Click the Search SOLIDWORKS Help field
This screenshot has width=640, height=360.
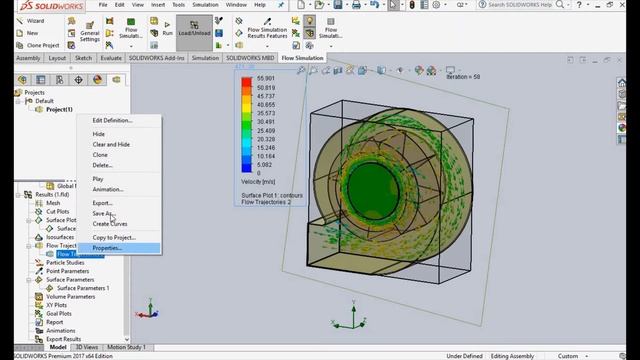520,5
